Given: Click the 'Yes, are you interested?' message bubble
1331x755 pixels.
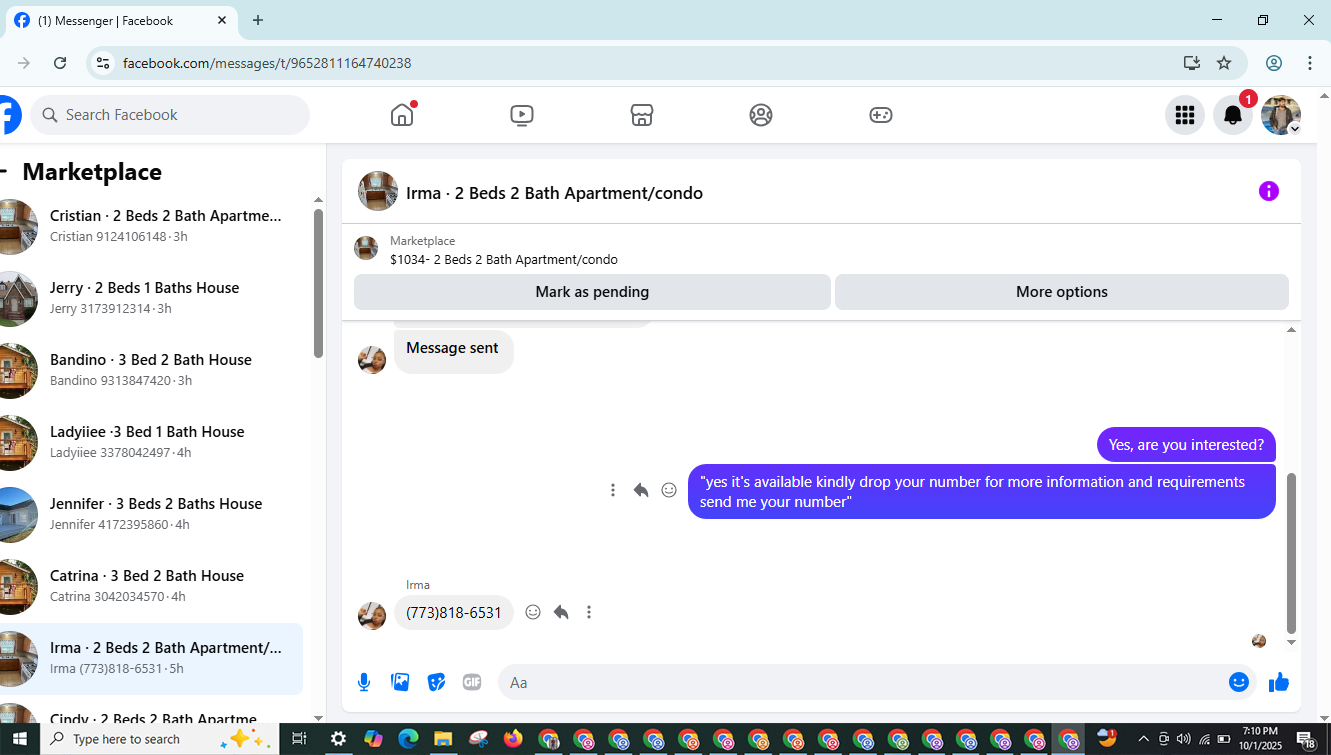Looking at the screenshot, I should (1186, 445).
